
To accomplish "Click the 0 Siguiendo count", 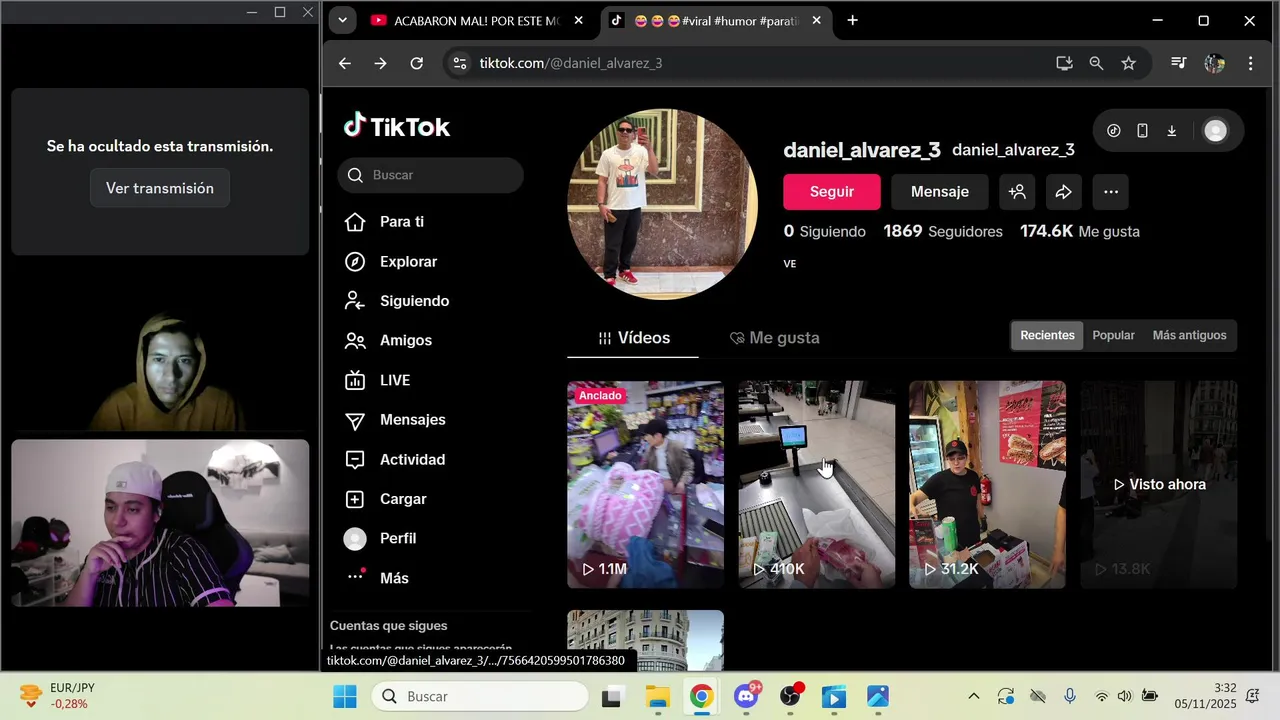I will 825,231.
